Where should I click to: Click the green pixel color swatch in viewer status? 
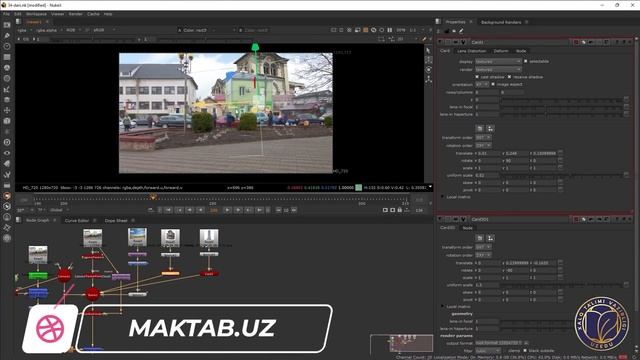[358, 187]
